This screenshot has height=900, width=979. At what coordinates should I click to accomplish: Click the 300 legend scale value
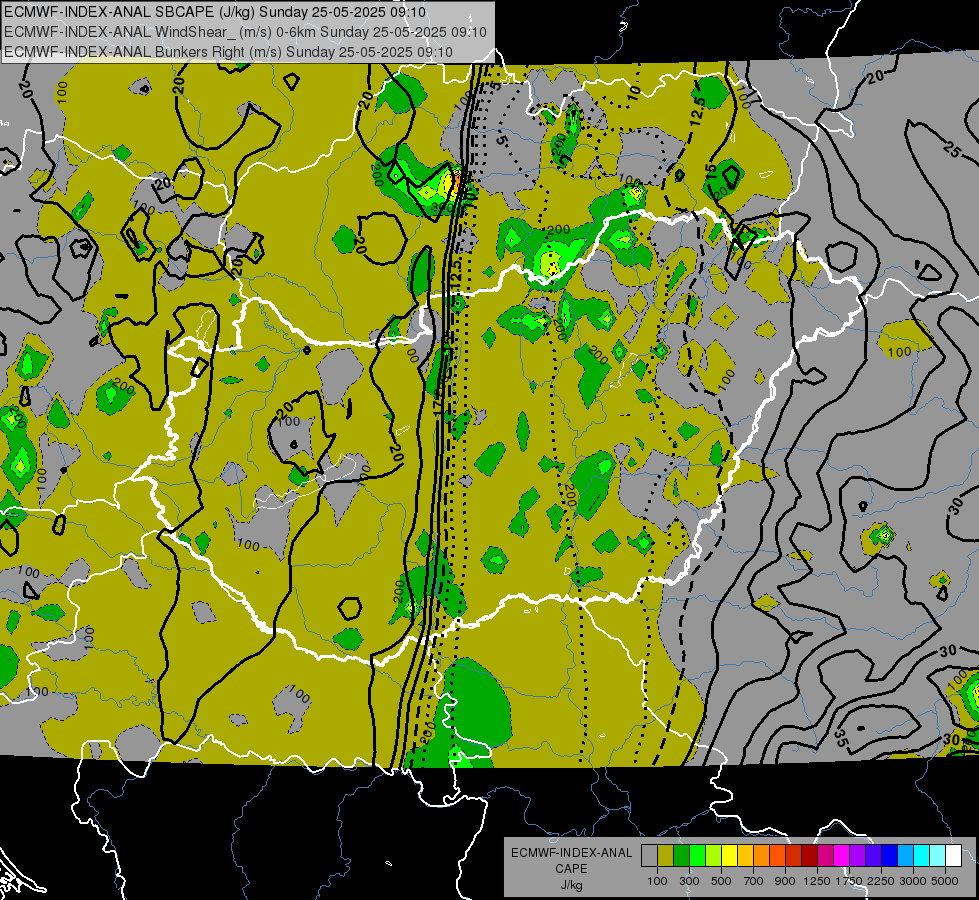coord(689,881)
